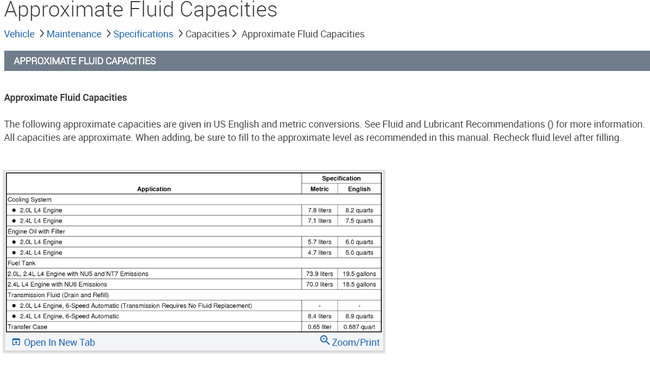The height and width of the screenshot is (365, 650).
Task: Click the 70.0 liters cell
Action: pyautogui.click(x=320, y=285)
